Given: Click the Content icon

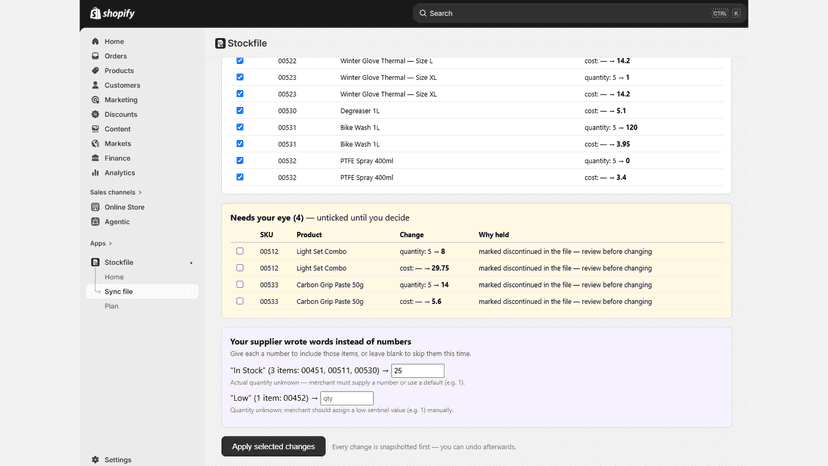Looking at the screenshot, I should (x=95, y=129).
